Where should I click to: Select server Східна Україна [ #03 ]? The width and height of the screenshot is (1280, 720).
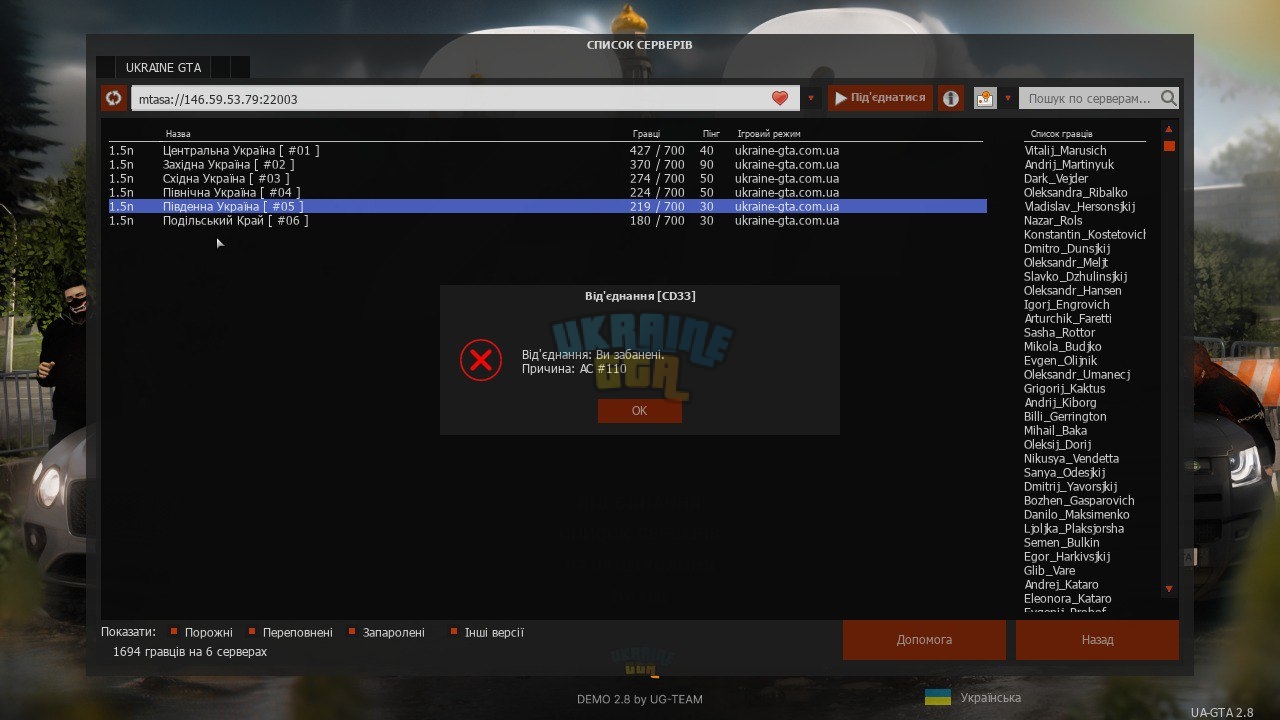[x=547, y=178]
